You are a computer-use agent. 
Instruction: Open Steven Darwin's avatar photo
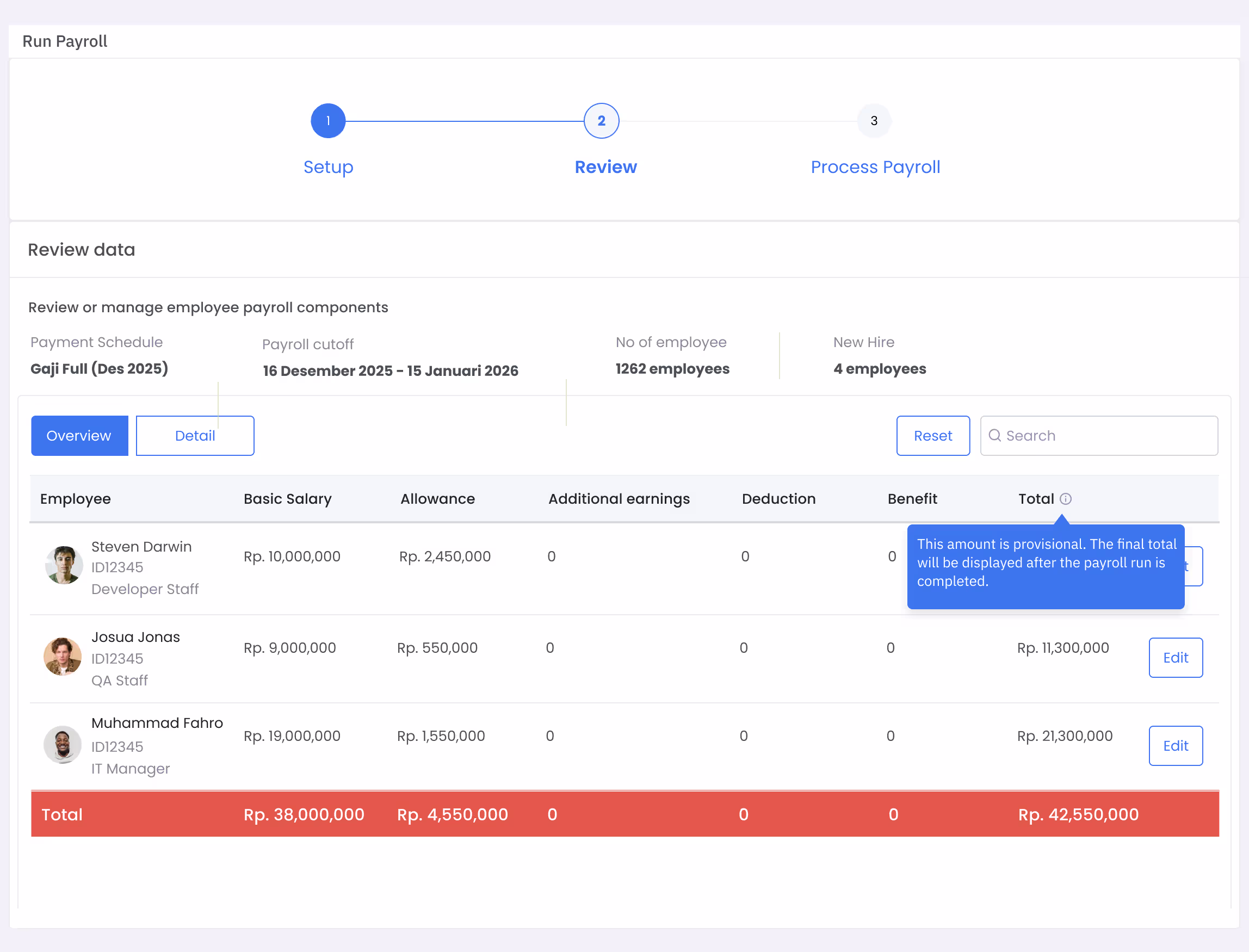pos(64,565)
